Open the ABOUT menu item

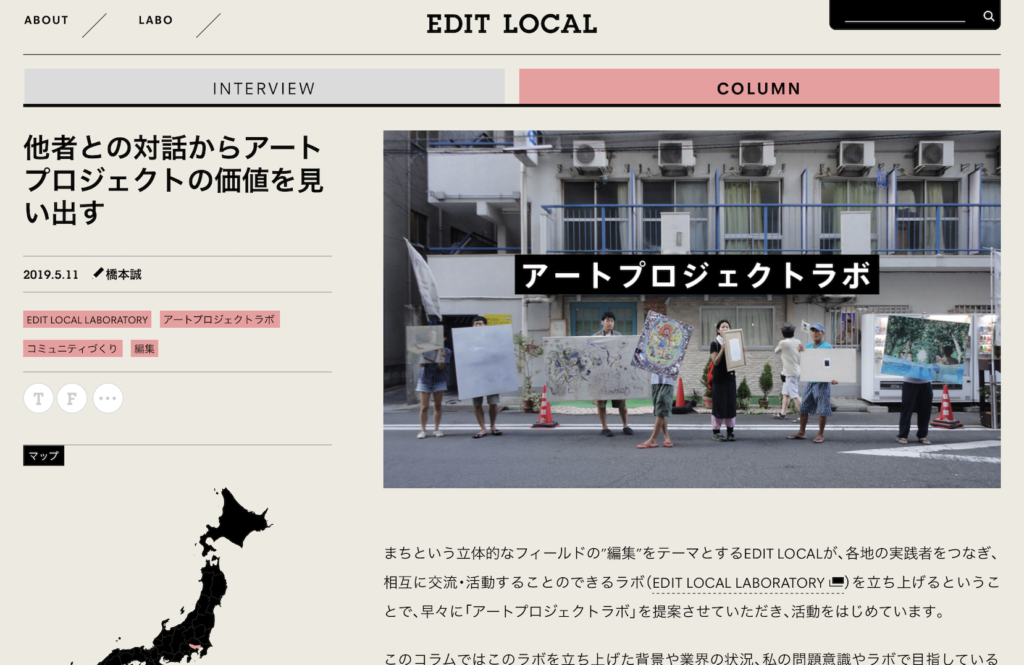[46, 20]
